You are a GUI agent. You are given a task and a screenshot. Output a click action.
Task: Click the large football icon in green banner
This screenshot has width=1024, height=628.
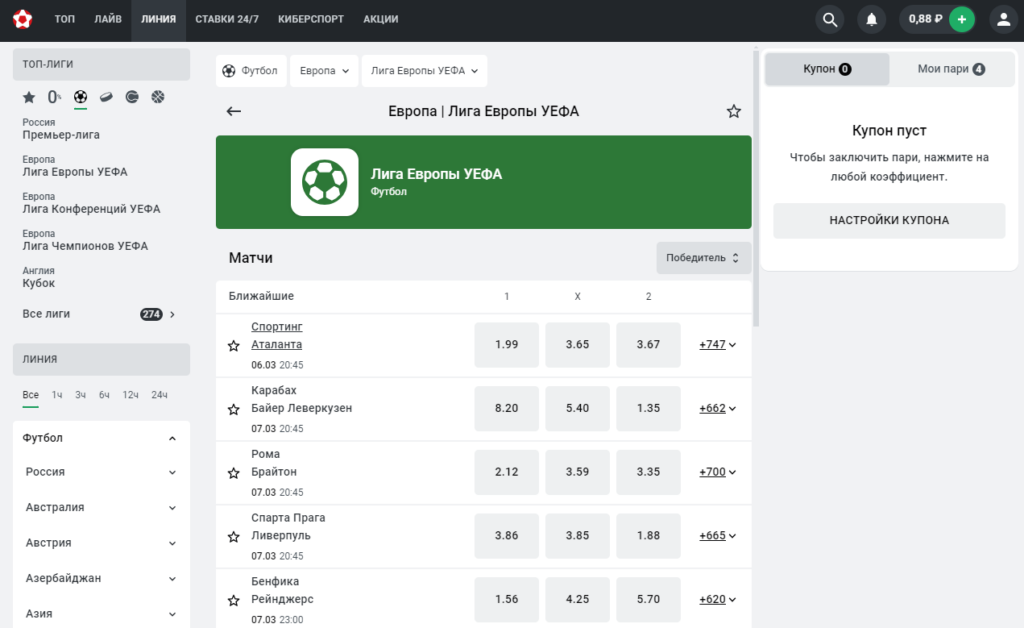pyautogui.click(x=325, y=182)
